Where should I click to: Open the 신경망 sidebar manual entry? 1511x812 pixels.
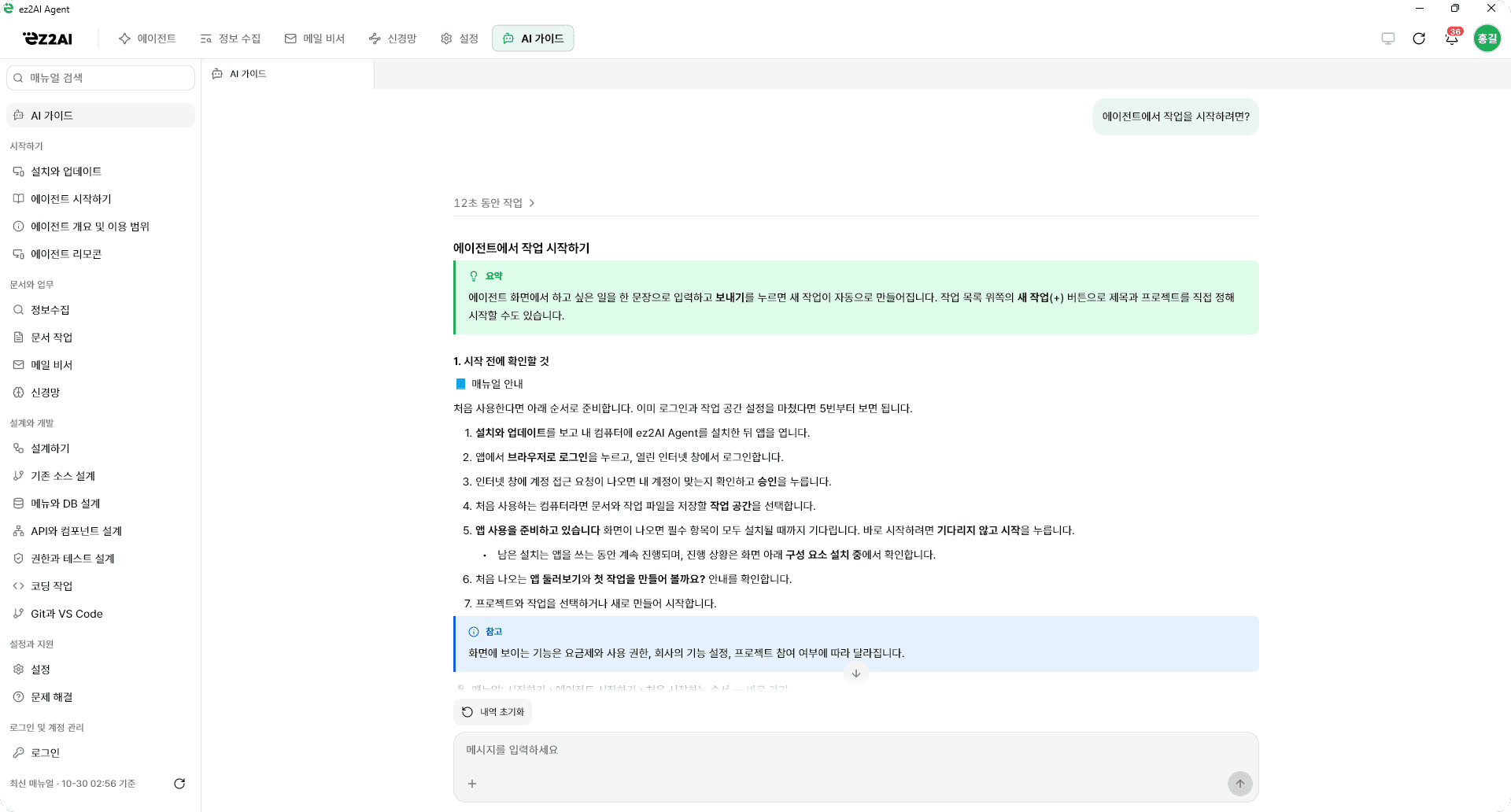click(101, 393)
